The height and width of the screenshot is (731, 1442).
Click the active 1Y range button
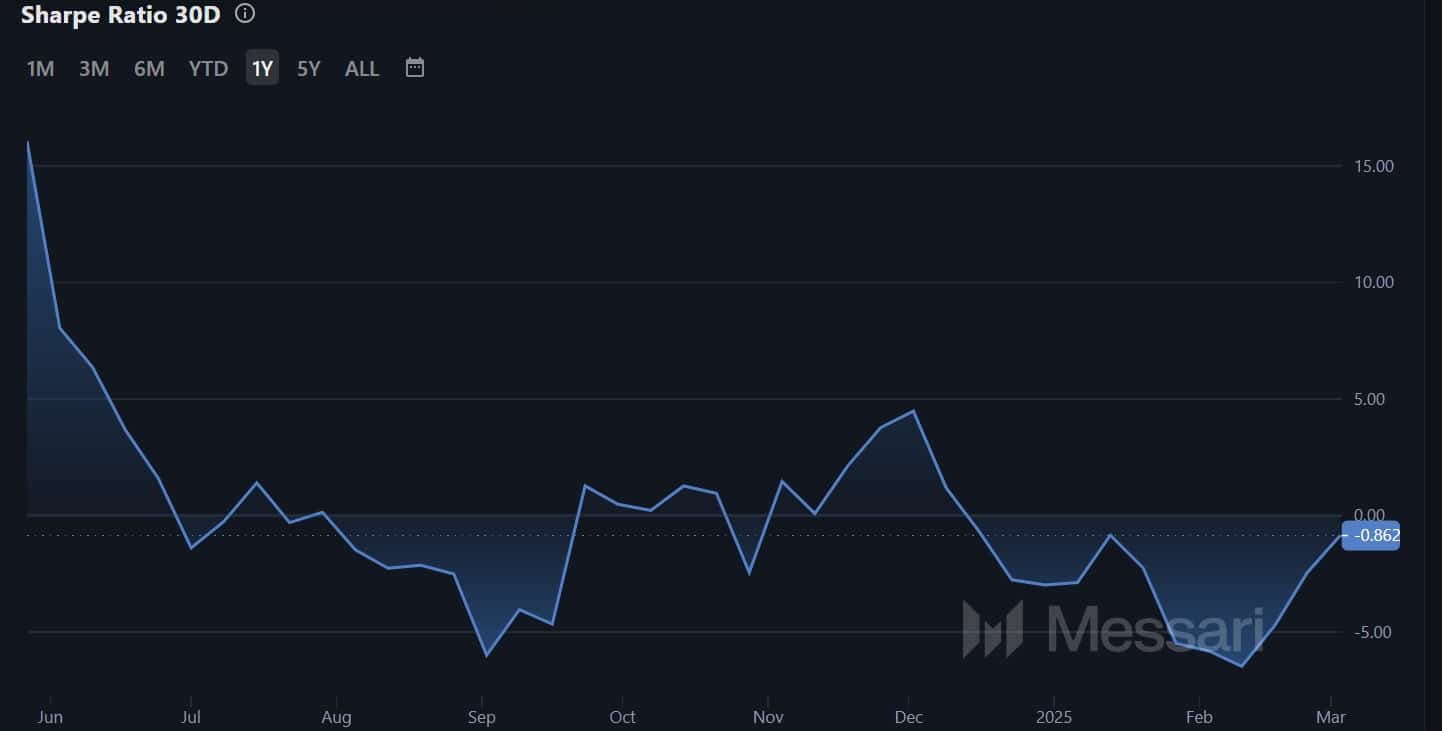tap(262, 68)
